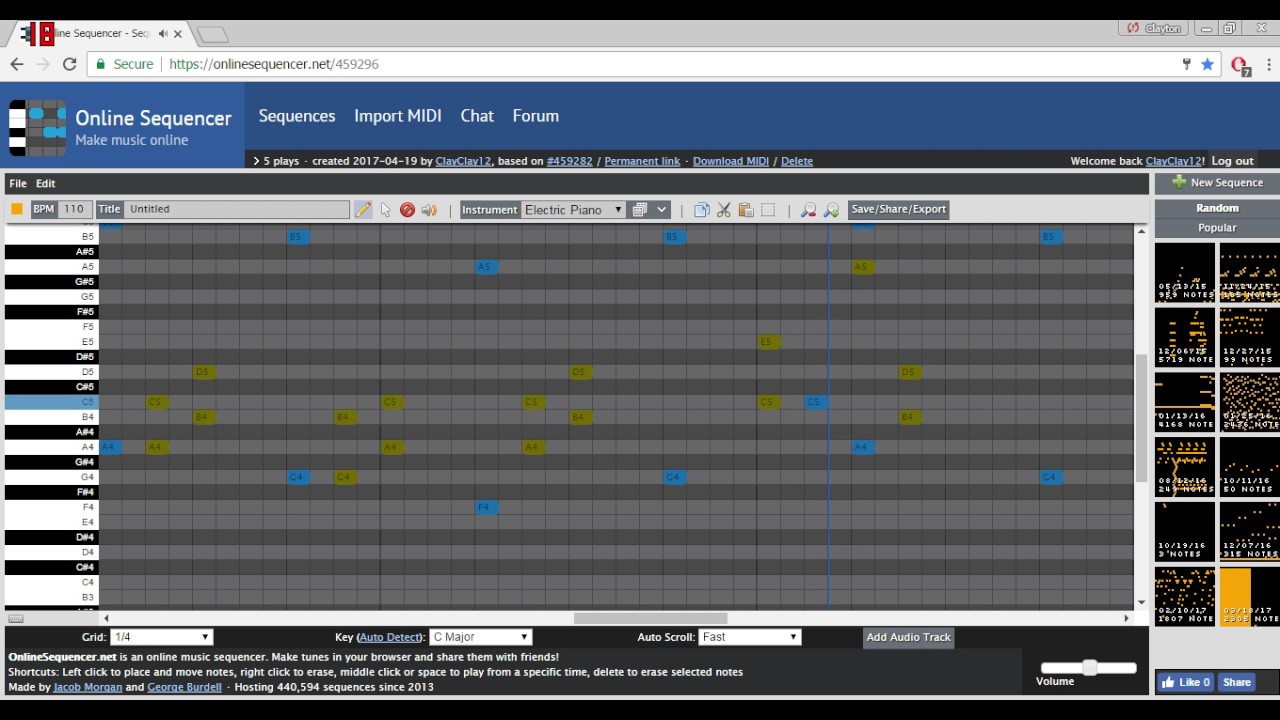Click the Download MIDI link

(731, 161)
